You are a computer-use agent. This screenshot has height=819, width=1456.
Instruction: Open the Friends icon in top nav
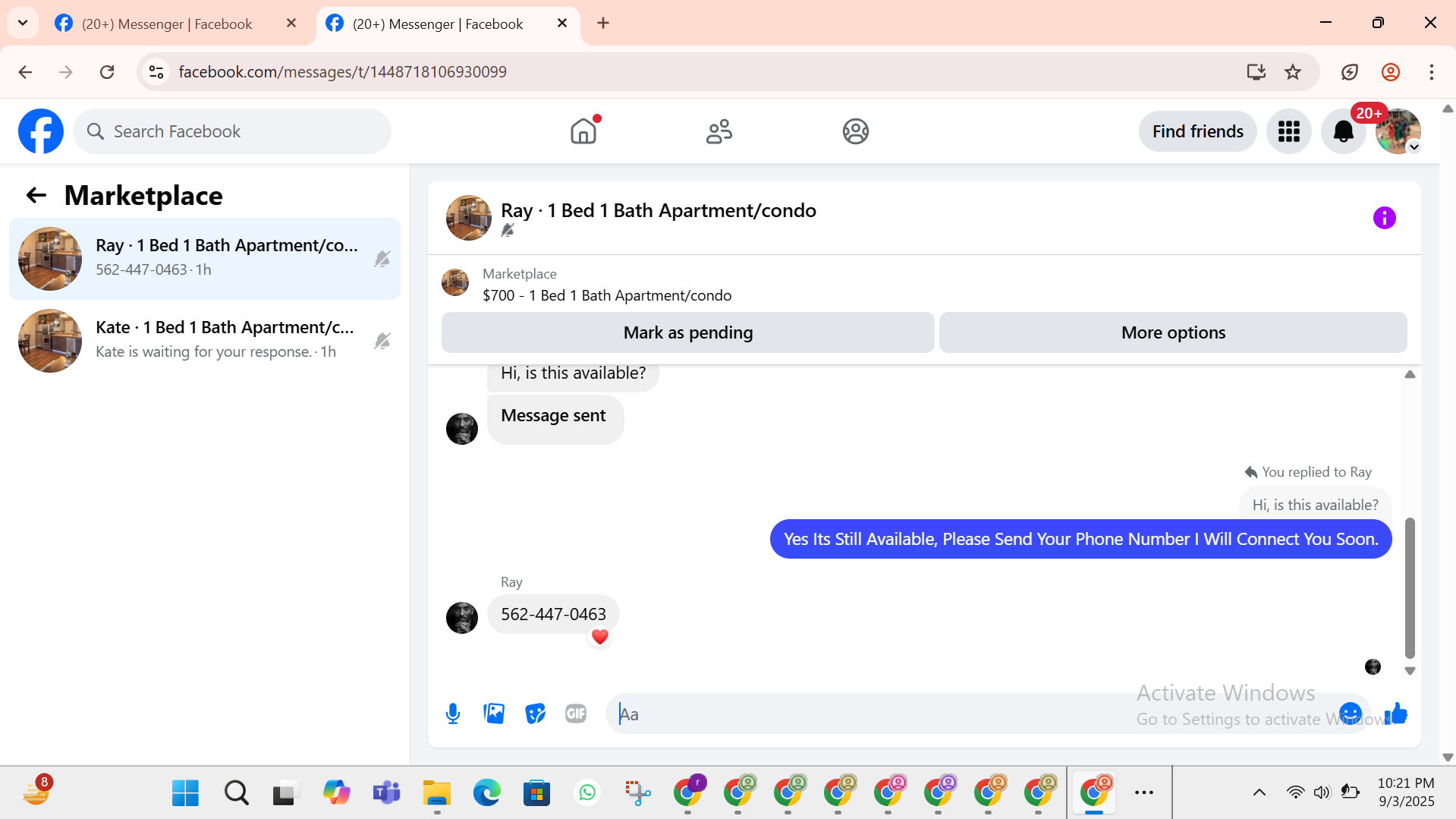pyautogui.click(x=719, y=131)
